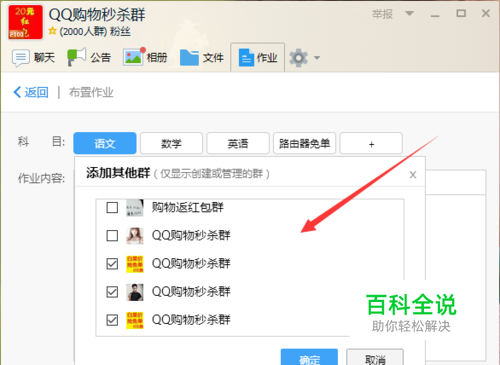Switch to the 作业 homework tab
Screen dimensions: 500x365
[x=257, y=58]
